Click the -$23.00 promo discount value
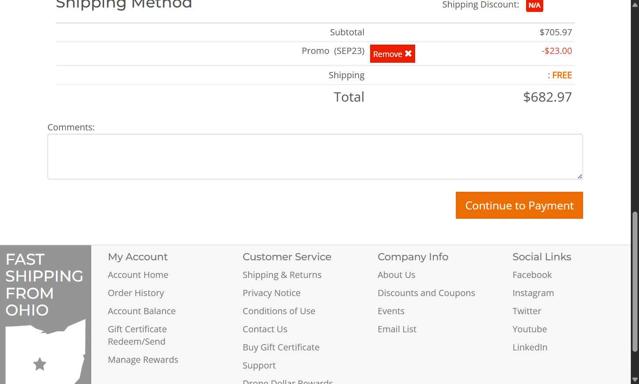The width and height of the screenshot is (639, 384). pos(557,51)
